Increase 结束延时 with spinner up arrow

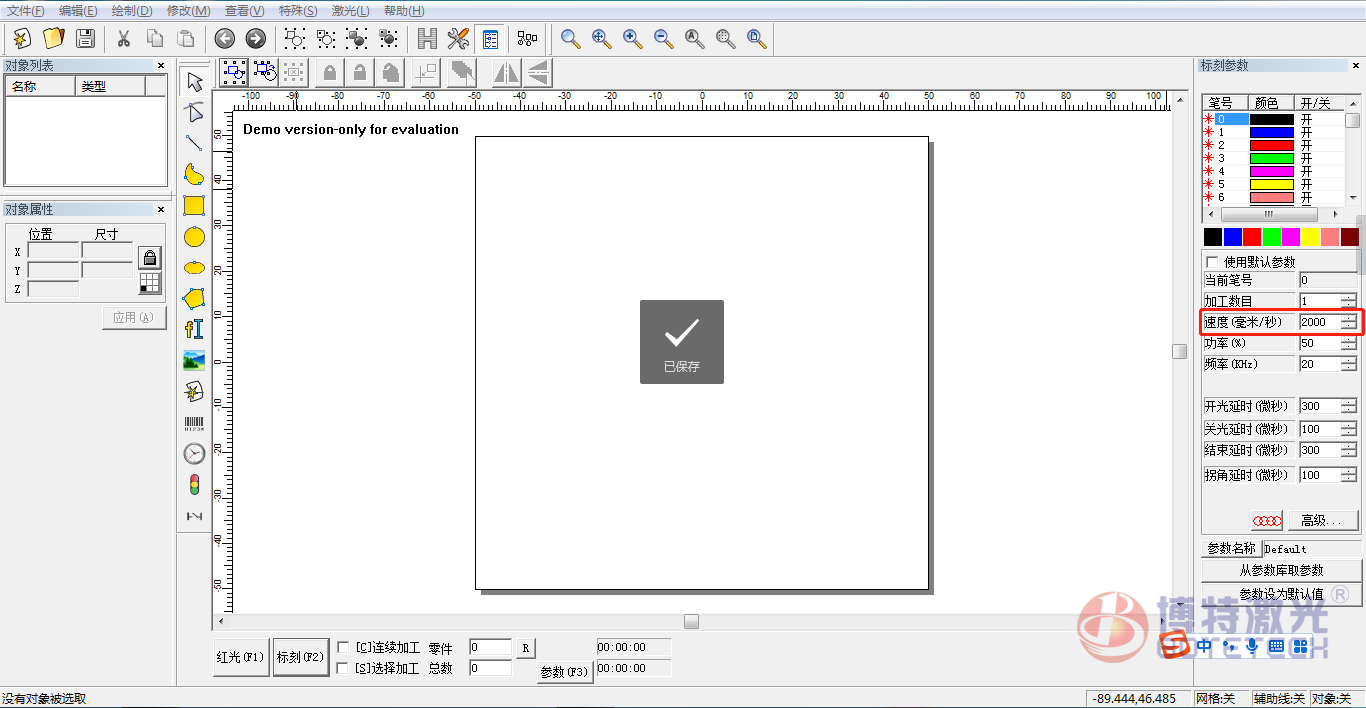coord(1349,446)
